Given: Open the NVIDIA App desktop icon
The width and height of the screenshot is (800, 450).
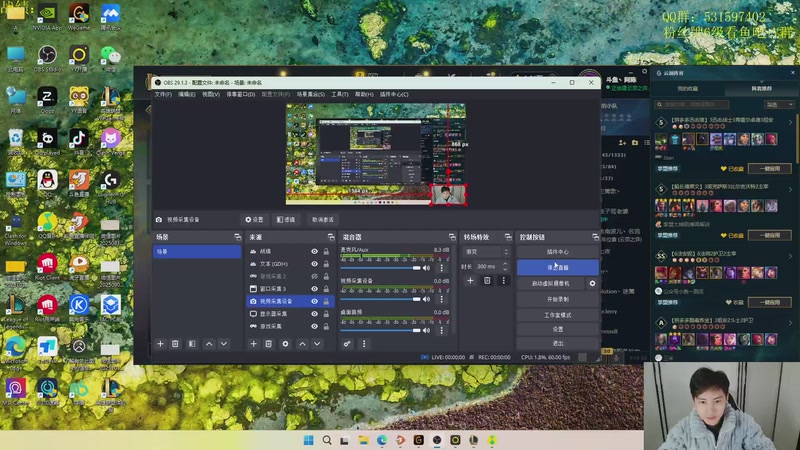Looking at the screenshot, I should pos(47,17).
